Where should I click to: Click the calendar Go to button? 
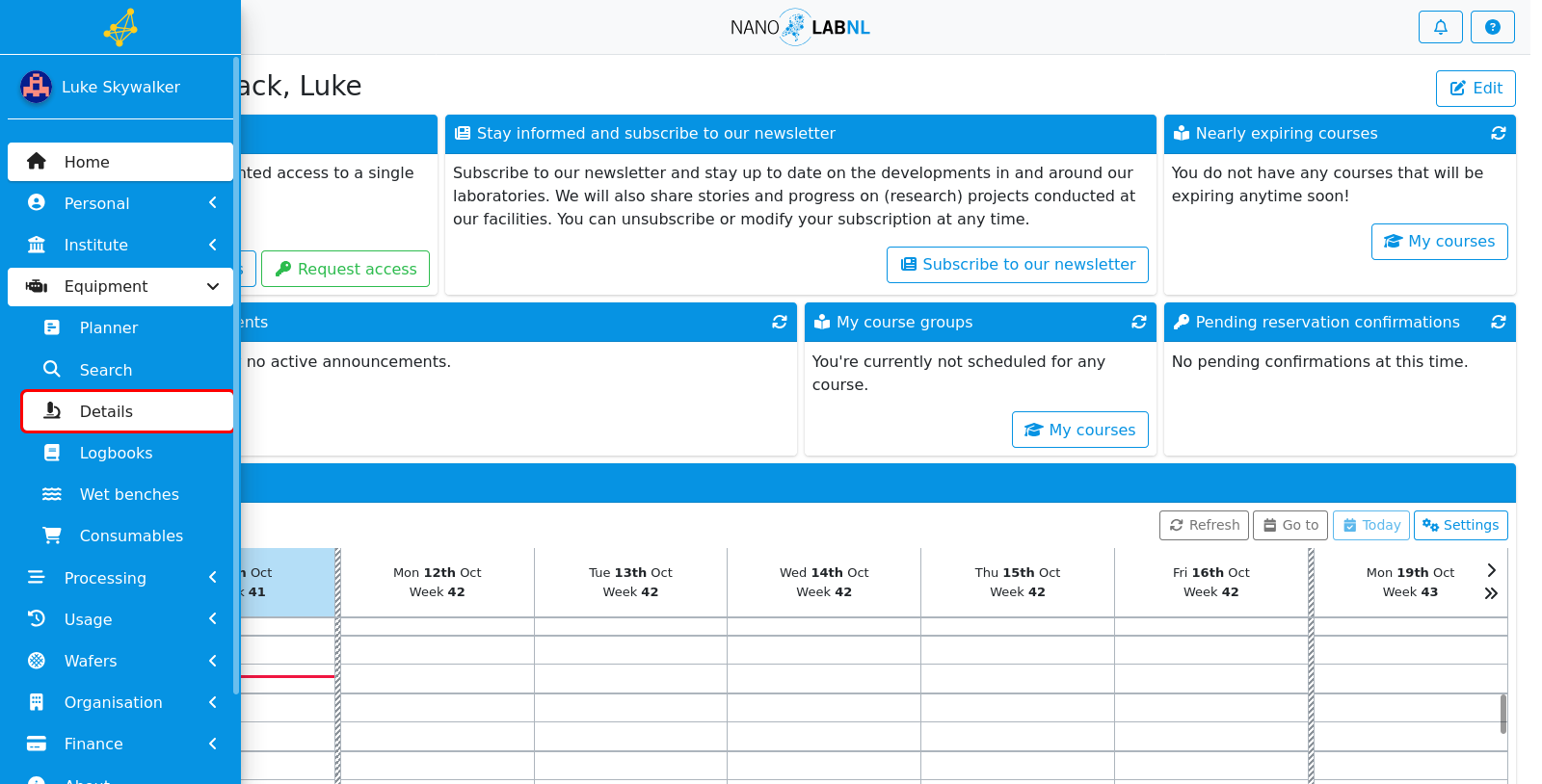coord(1290,525)
